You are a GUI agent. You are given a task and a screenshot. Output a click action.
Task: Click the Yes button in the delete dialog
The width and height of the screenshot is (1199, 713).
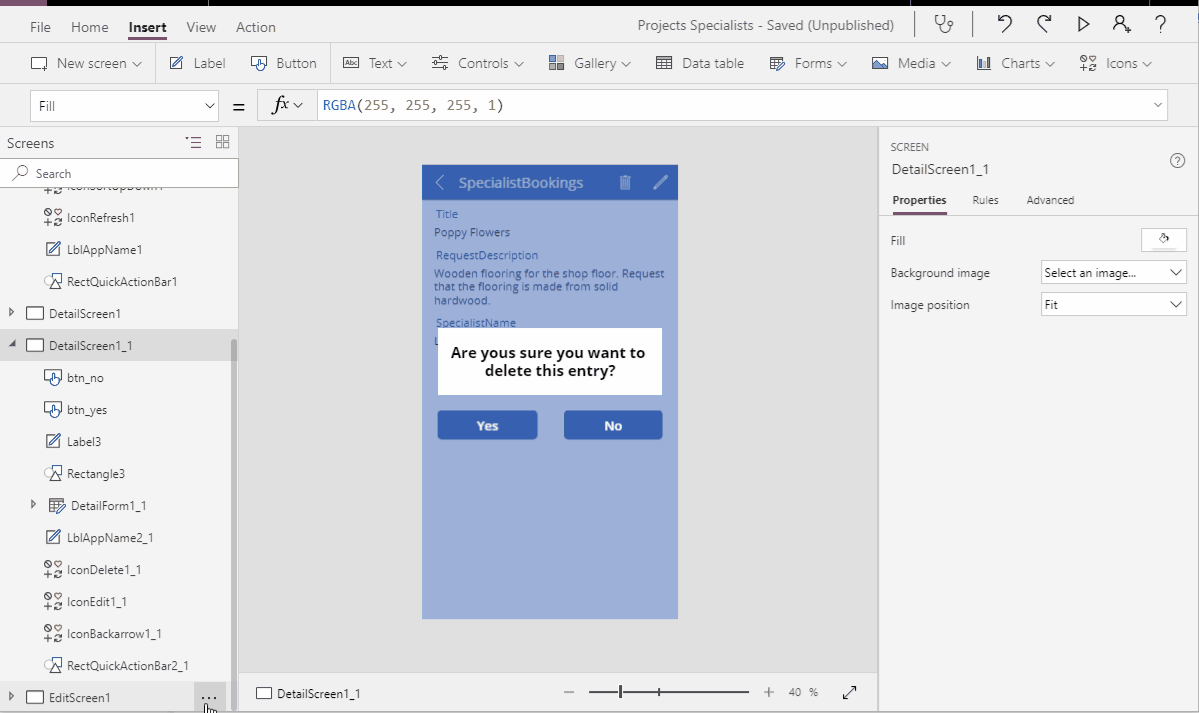point(487,425)
